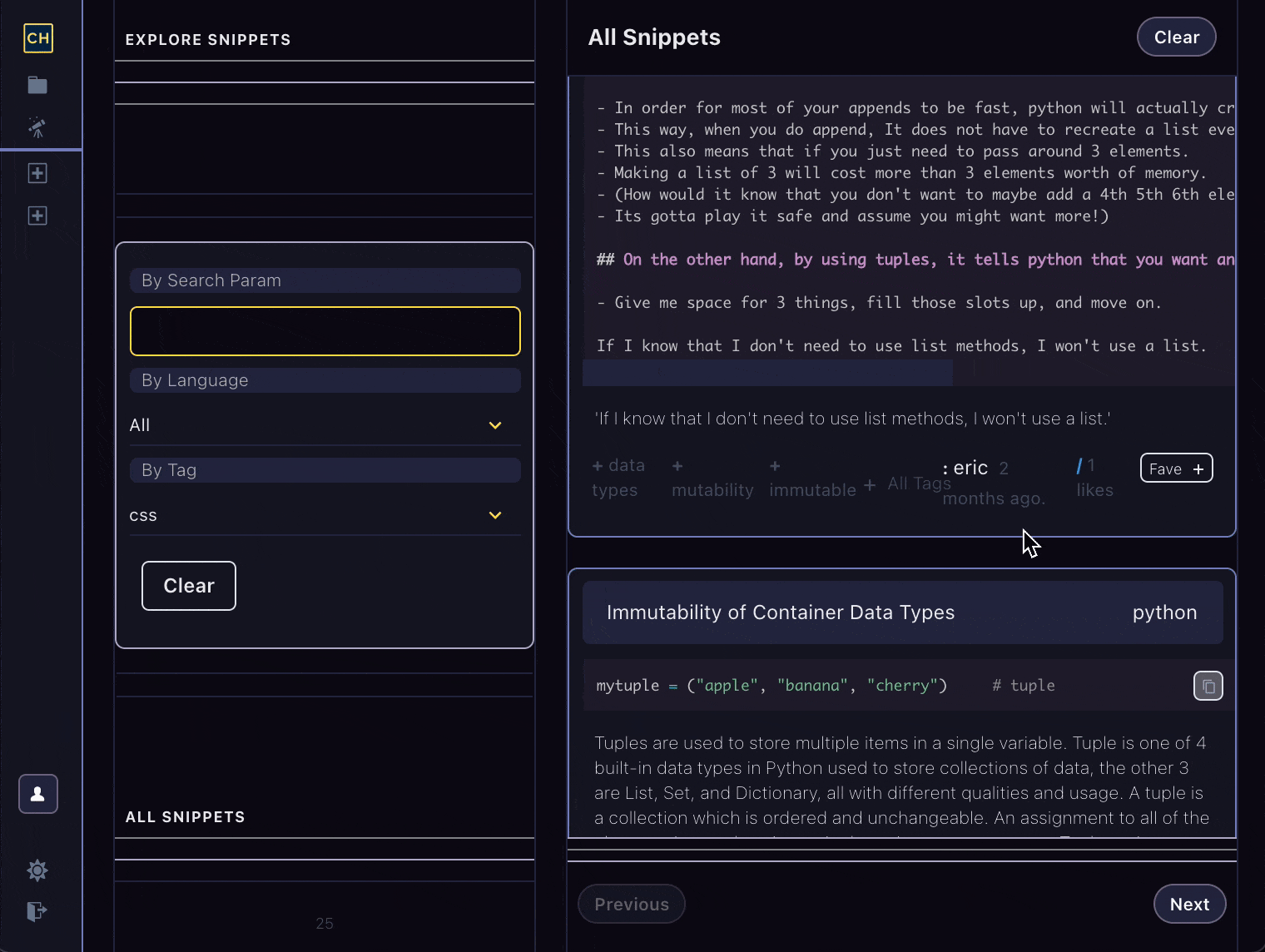
Task: Toggle the sun theme icon
Action: (x=37, y=870)
